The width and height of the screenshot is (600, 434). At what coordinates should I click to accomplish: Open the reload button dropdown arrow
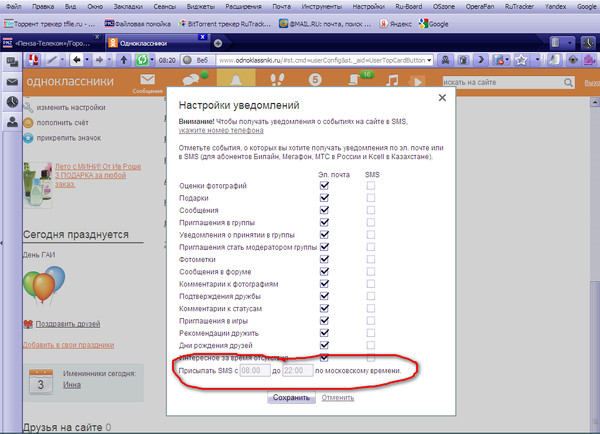152,60
